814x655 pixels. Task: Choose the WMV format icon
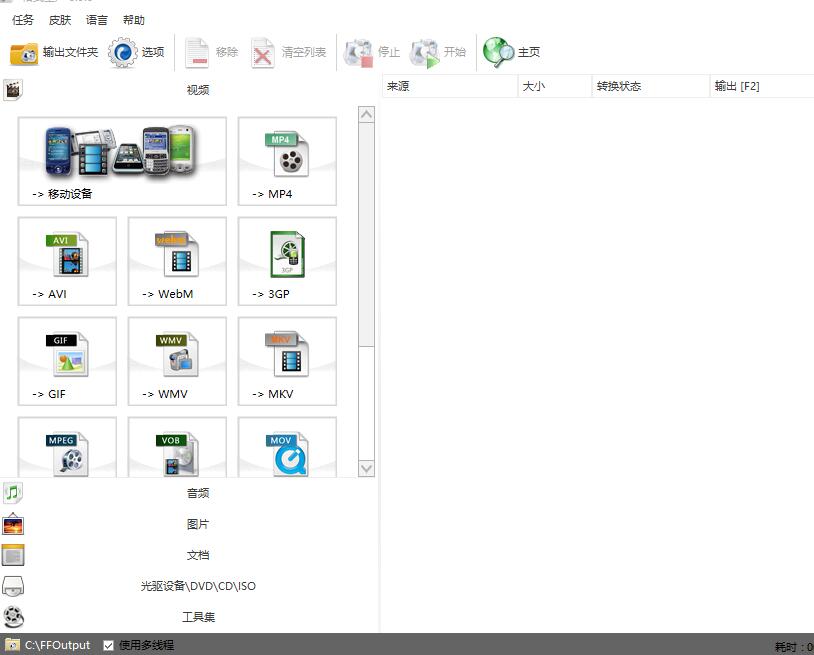coord(177,360)
